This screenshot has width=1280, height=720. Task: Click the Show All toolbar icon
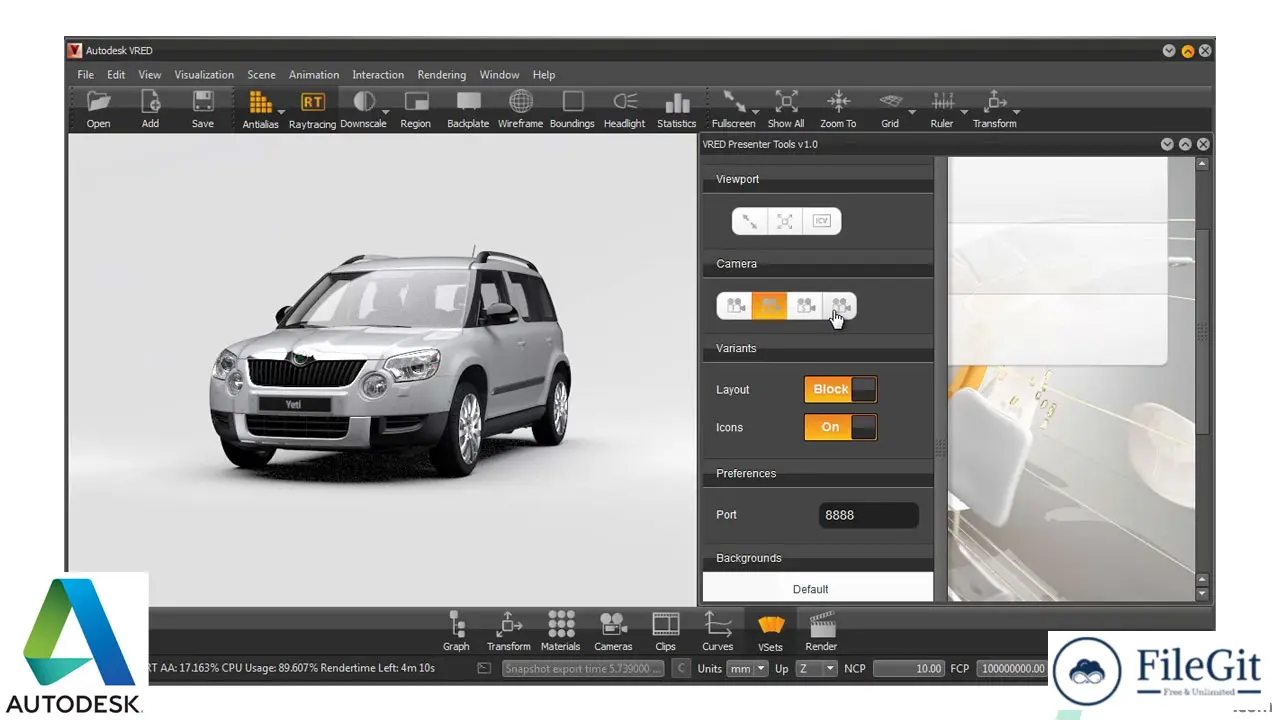point(786,109)
